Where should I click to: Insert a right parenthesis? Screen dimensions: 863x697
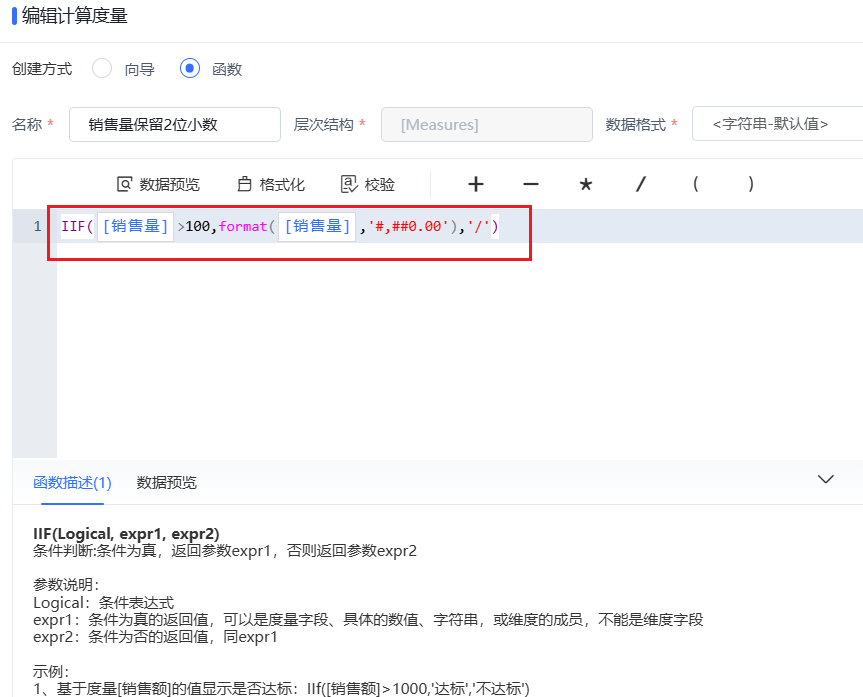pos(751,184)
